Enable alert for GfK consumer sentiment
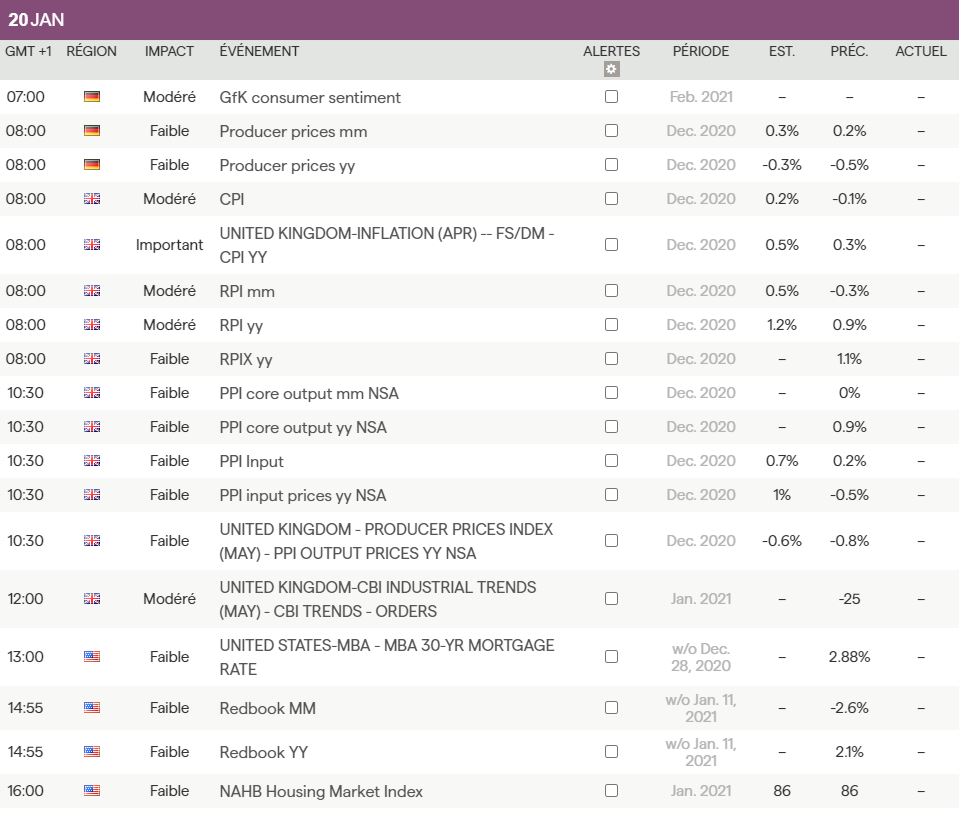Image resolution: width=979 pixels, height=819 pixels. [612, 97]
